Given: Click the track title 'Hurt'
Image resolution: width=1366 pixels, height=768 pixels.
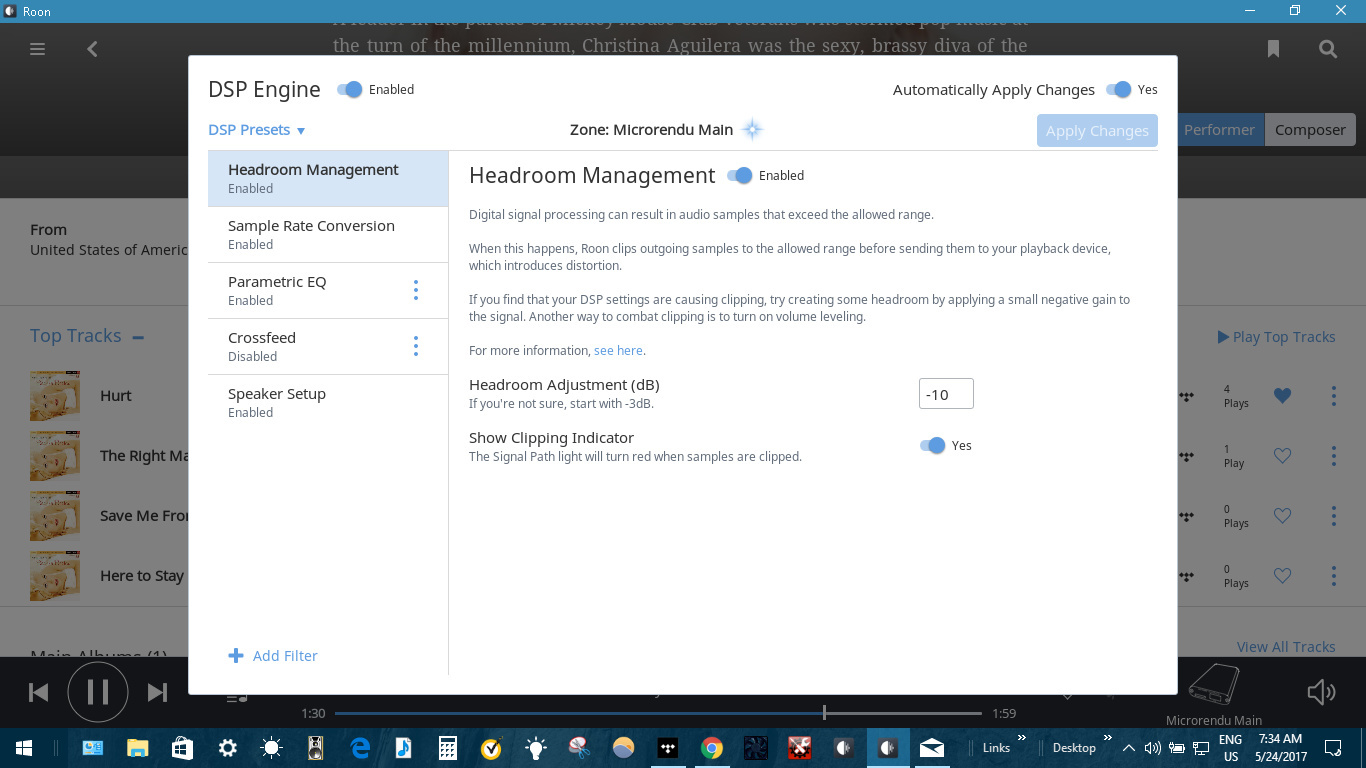Looking at the screenshot, I should tap(116, 396).
